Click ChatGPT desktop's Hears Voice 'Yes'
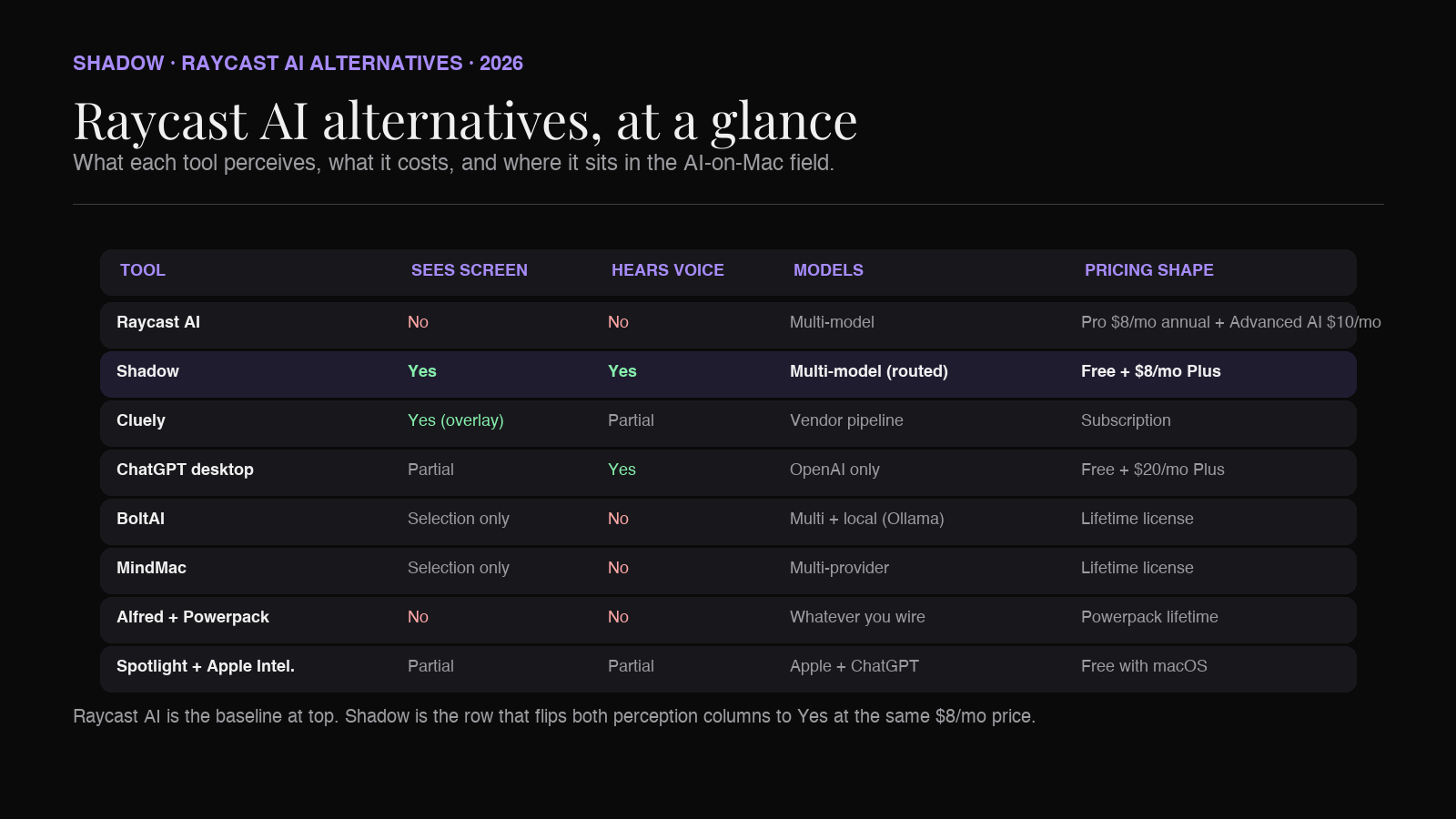Image resolution: width=1456 pixels, height=819 pixels. [622, 470]
